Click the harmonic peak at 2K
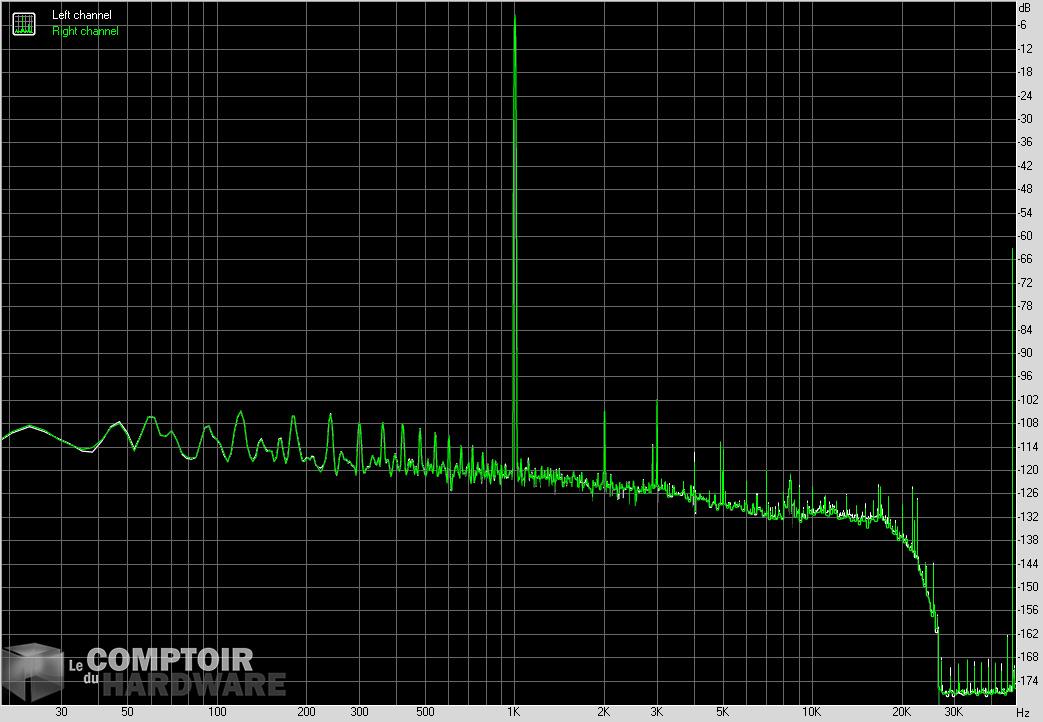1043x722 pixels. [604, 412]
